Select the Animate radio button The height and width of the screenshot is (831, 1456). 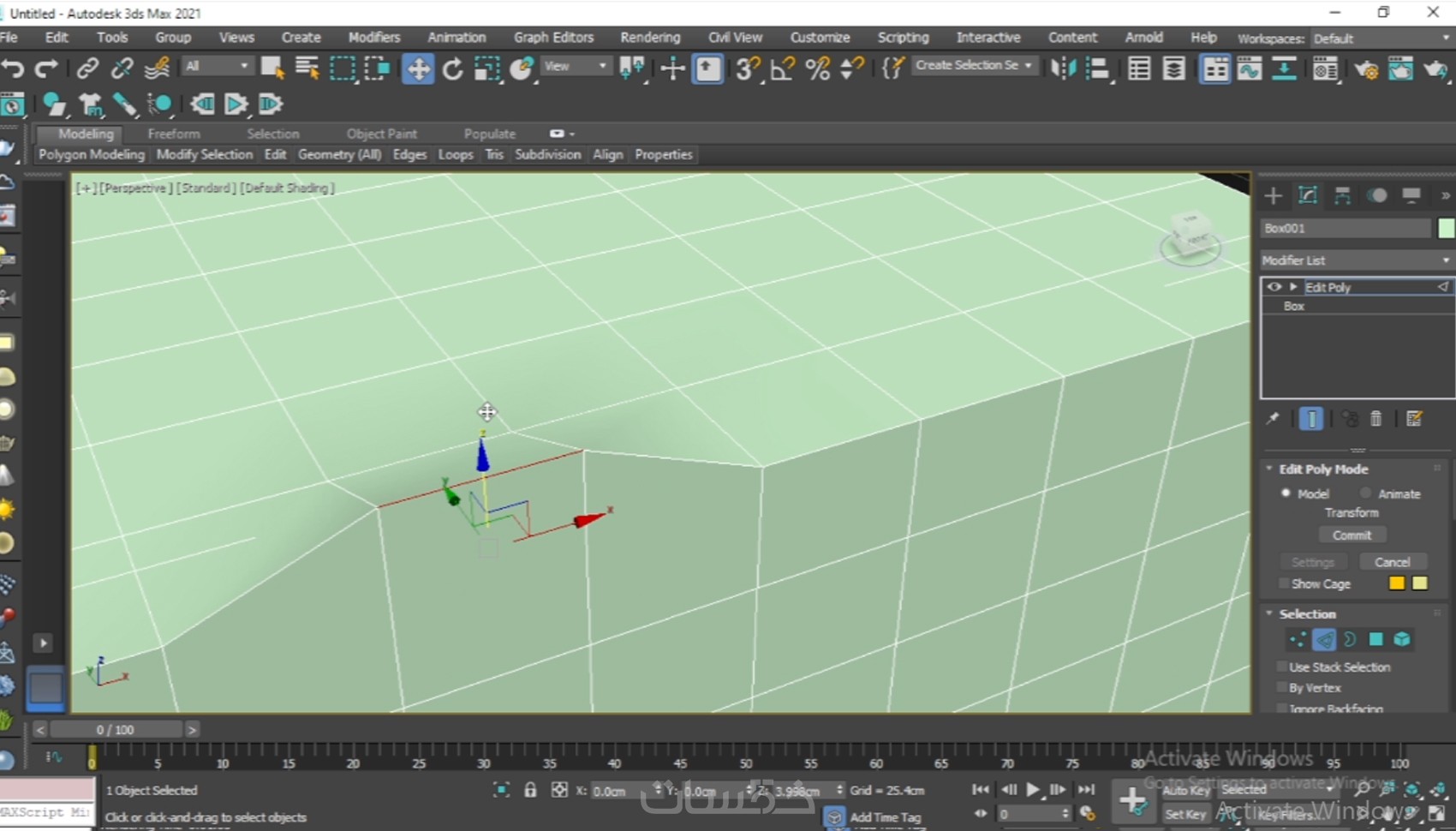pos(1365,493)
